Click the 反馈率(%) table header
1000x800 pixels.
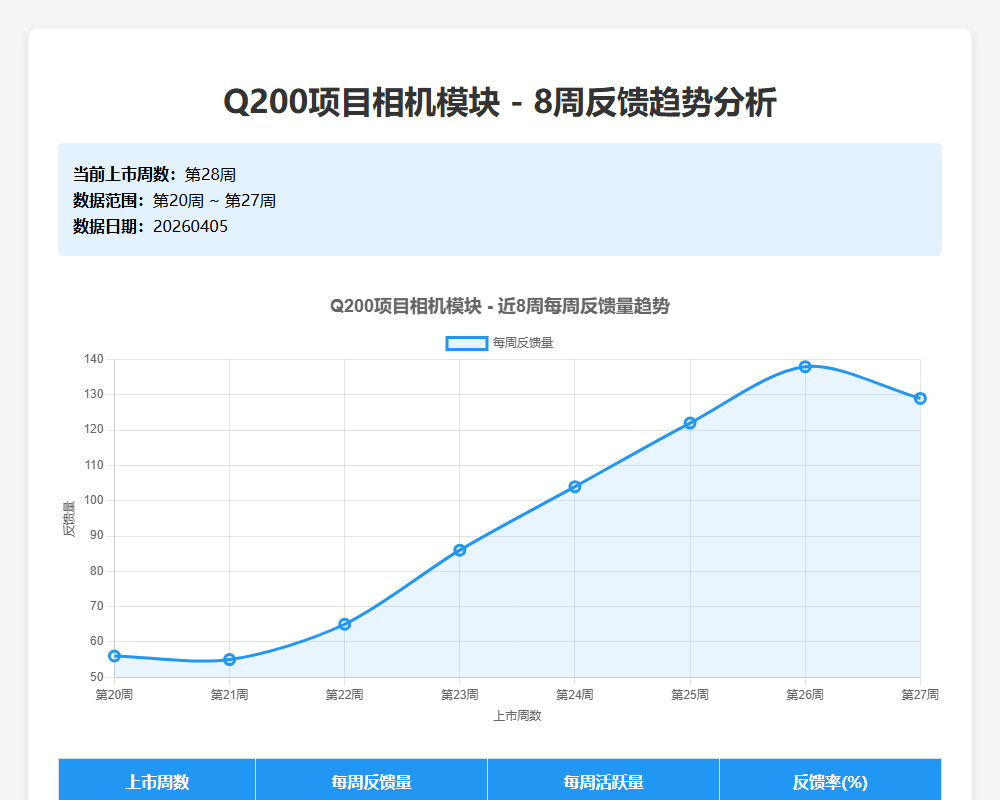(x=830, y=781)
